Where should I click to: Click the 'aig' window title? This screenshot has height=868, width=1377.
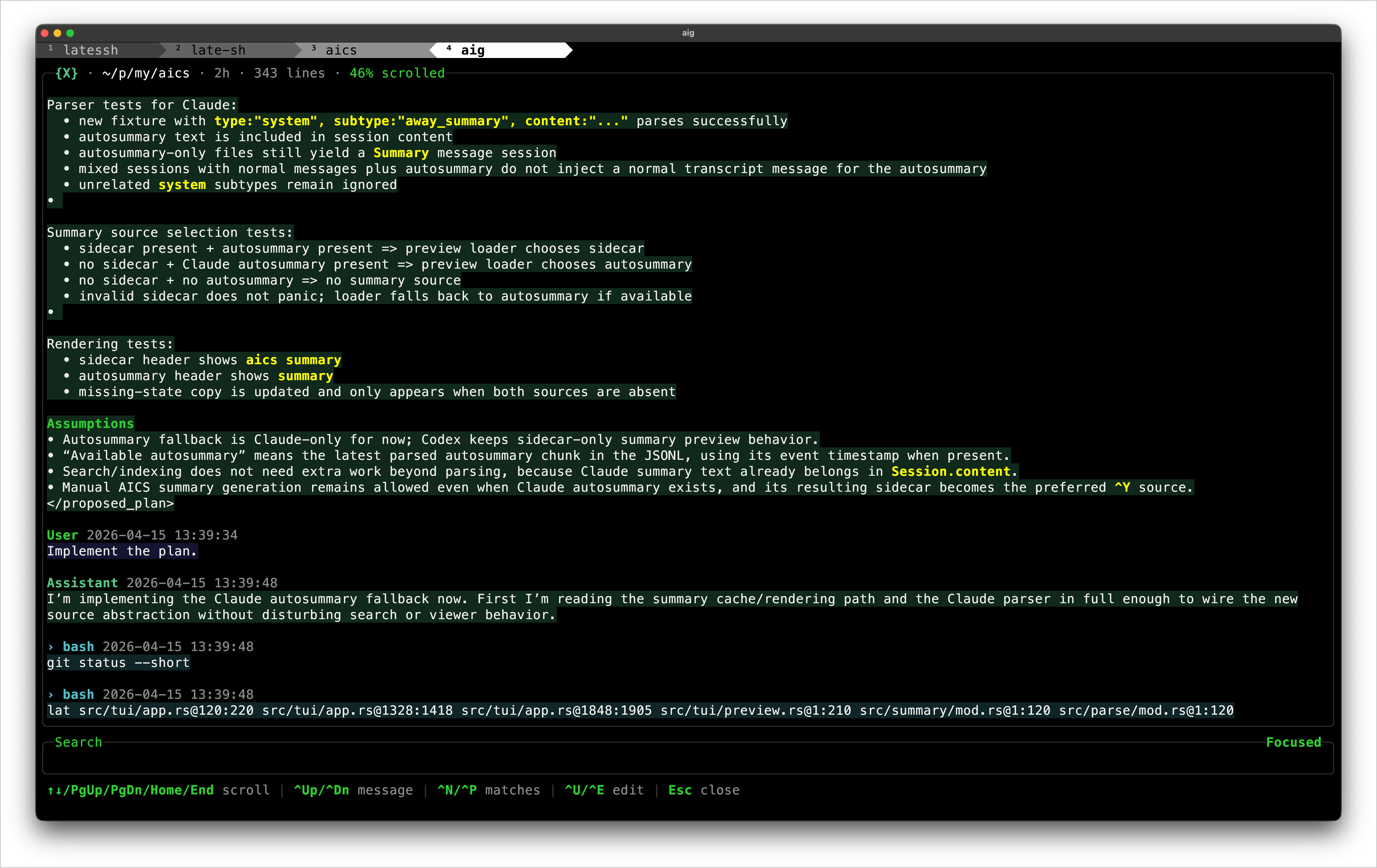click(688, 33)
